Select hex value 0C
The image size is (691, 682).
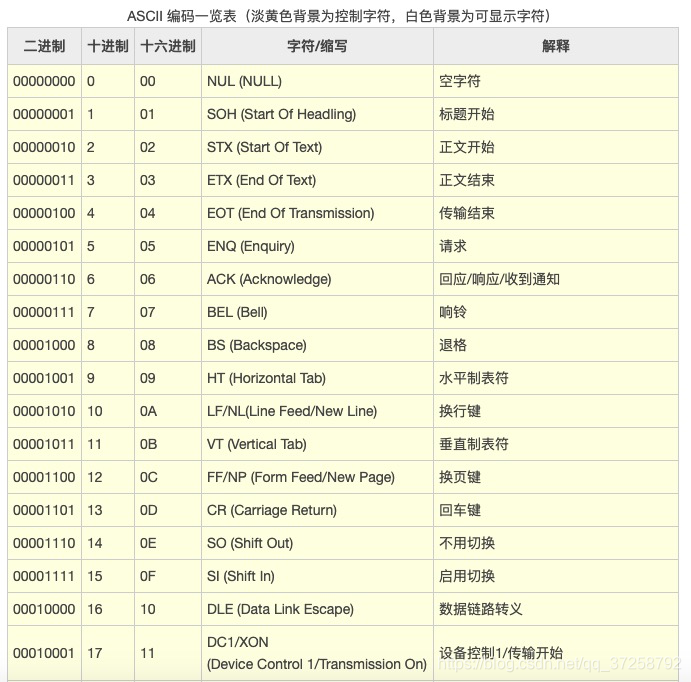(168, 478)
